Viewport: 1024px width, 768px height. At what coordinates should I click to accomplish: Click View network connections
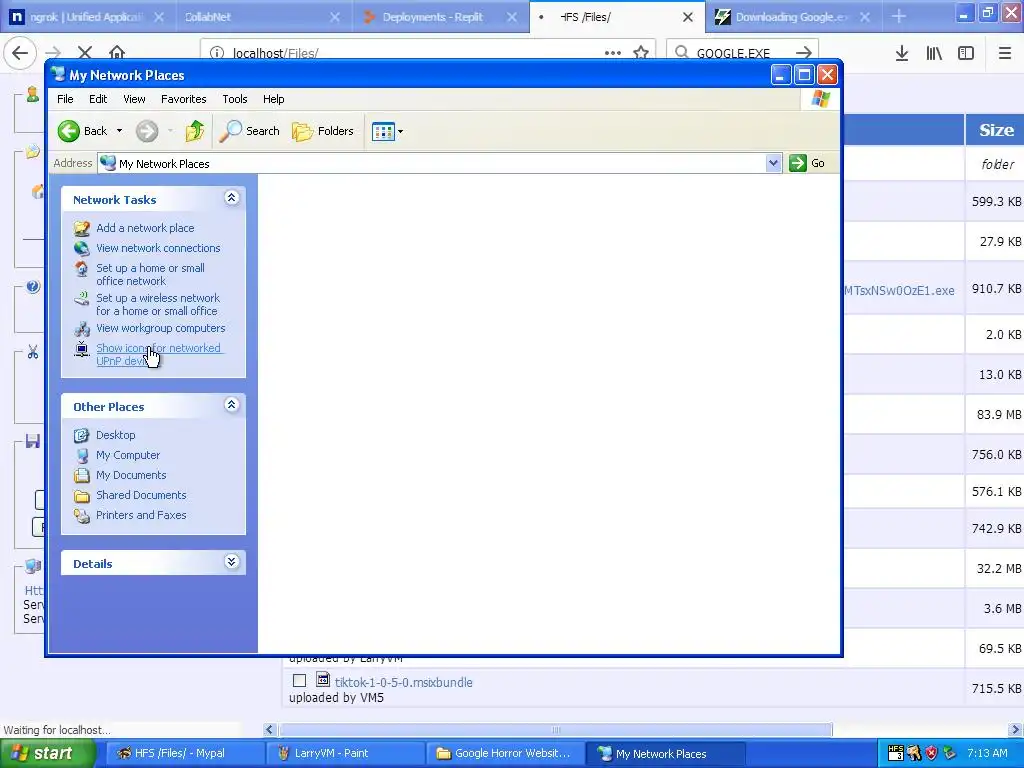click(158, 248)
